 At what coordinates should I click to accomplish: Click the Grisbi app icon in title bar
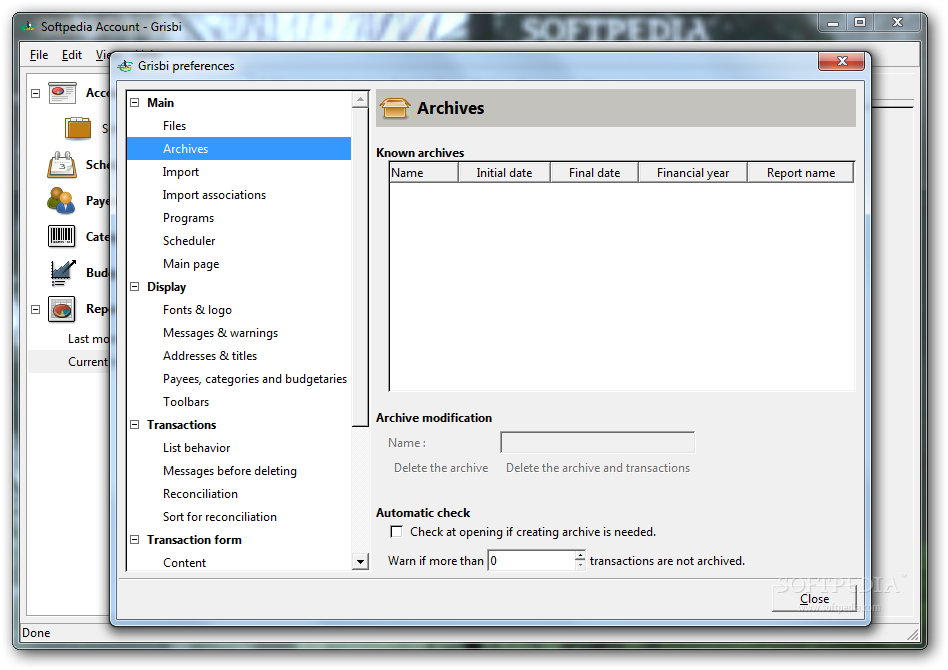pos(28,27)
